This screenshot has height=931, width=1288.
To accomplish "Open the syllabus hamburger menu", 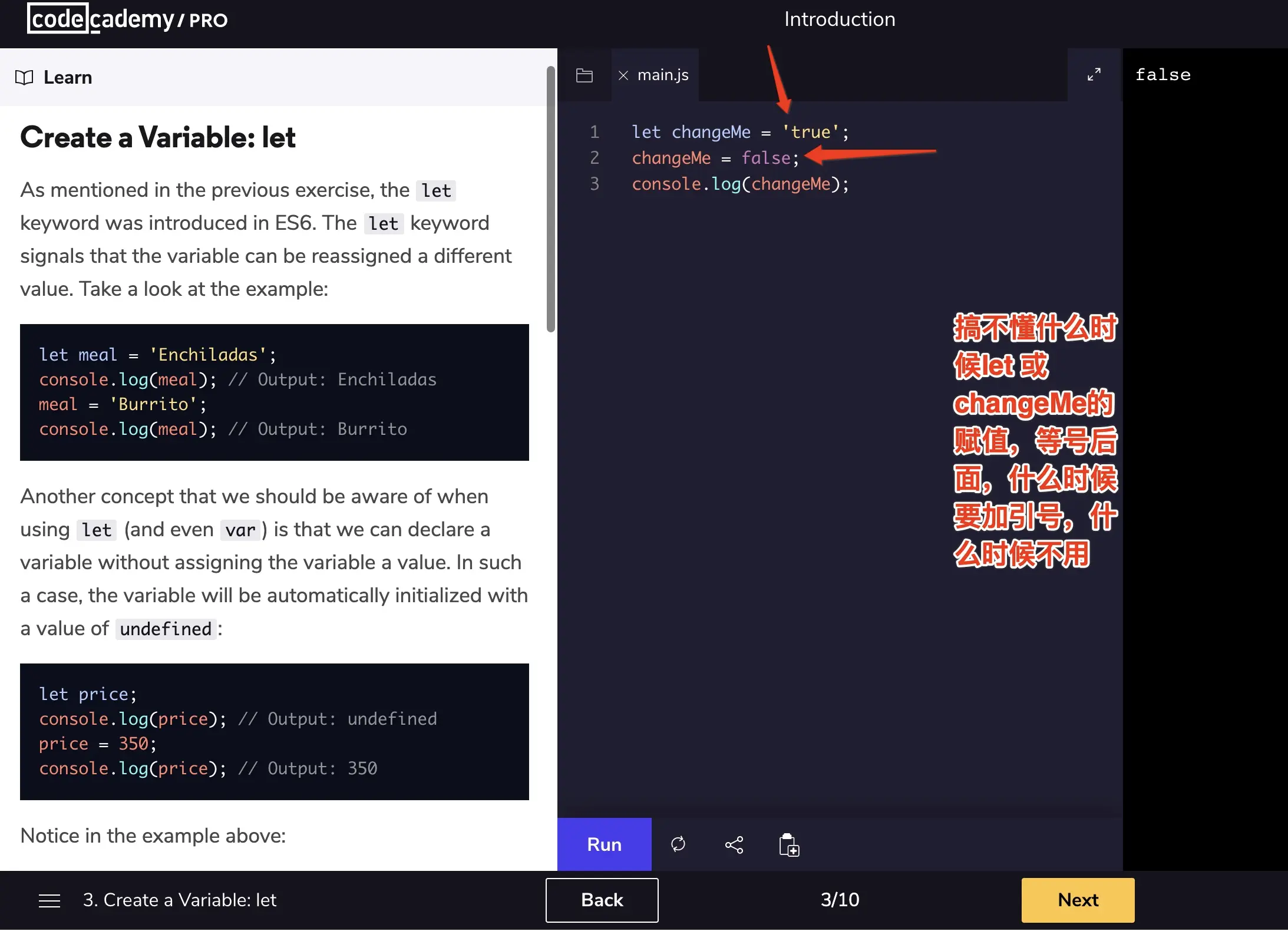I will pos(49,900).
